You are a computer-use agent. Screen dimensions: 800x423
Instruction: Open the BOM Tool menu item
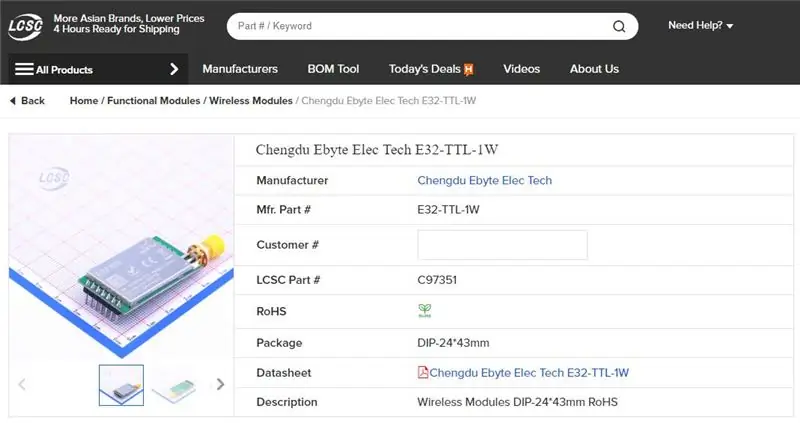point(333,69)
